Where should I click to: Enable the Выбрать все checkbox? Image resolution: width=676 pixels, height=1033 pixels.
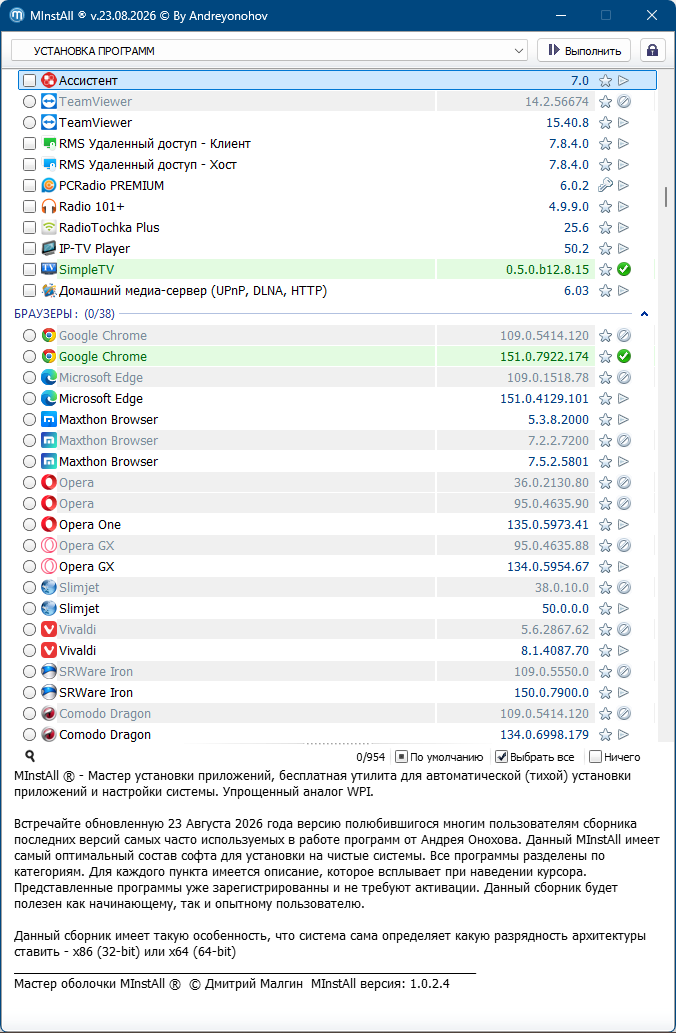coord(501,757)
